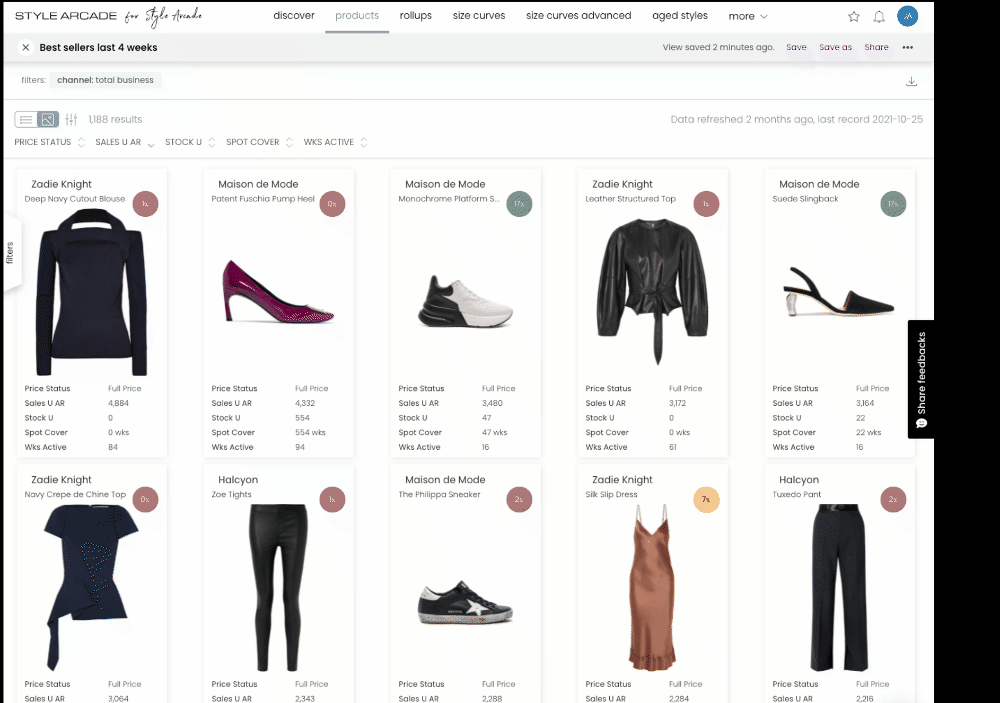Sort by Stock U
The height and width of the screenshot is (703, 1000).
point(190,142)
